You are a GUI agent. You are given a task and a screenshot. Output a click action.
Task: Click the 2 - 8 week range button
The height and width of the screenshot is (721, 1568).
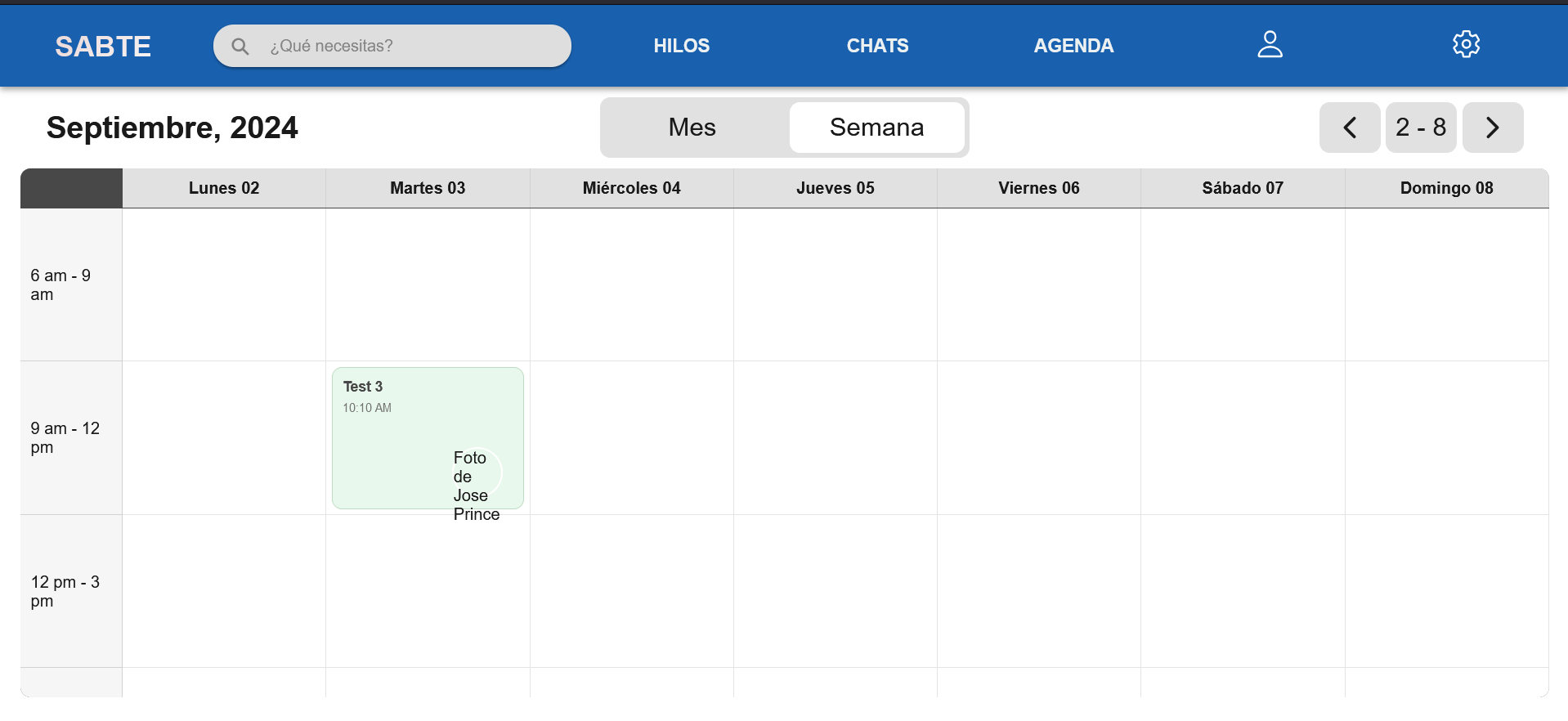pos(1421,128)
